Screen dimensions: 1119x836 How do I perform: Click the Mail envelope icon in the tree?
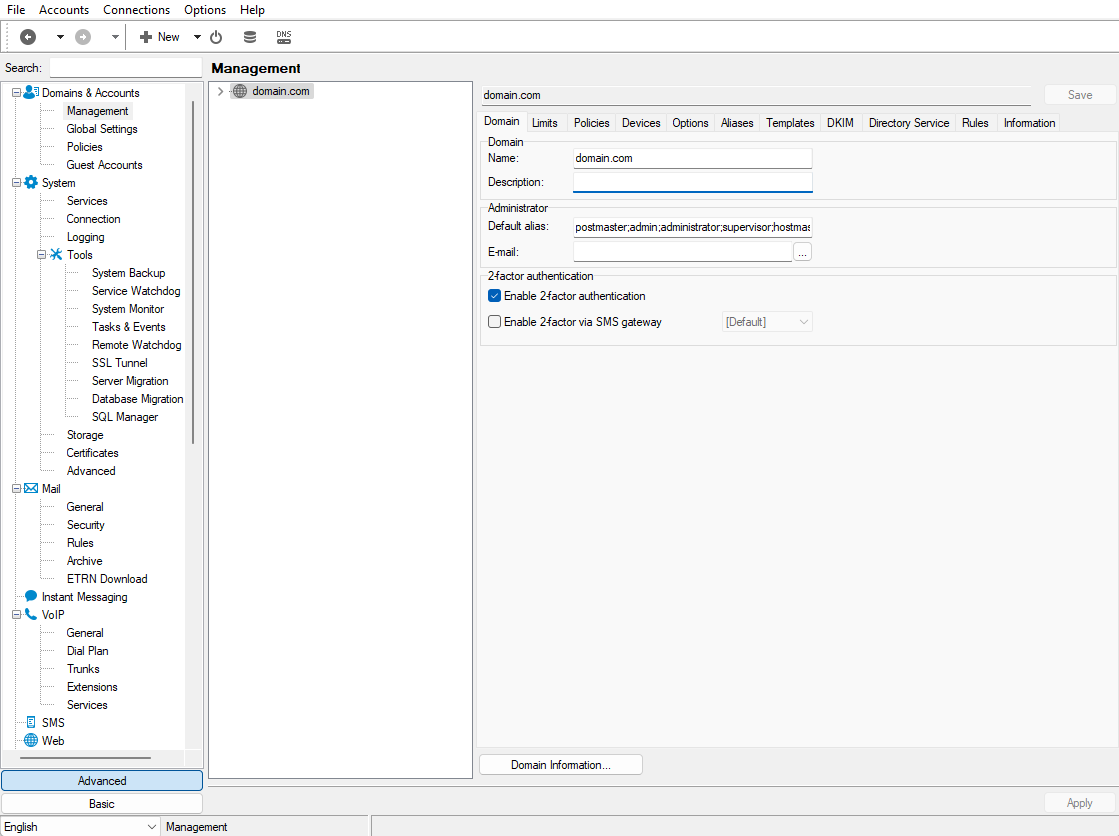[x=31, y=489]
